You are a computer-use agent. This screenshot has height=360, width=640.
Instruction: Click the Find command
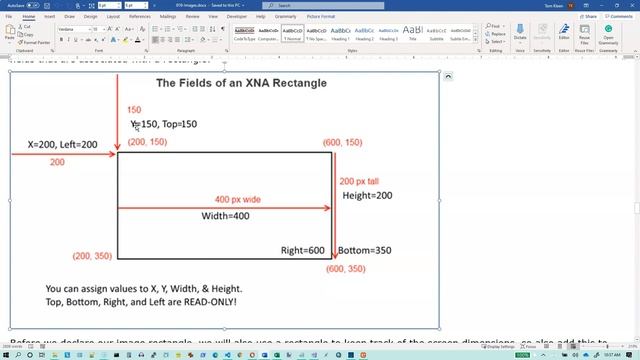pos(495,26)
